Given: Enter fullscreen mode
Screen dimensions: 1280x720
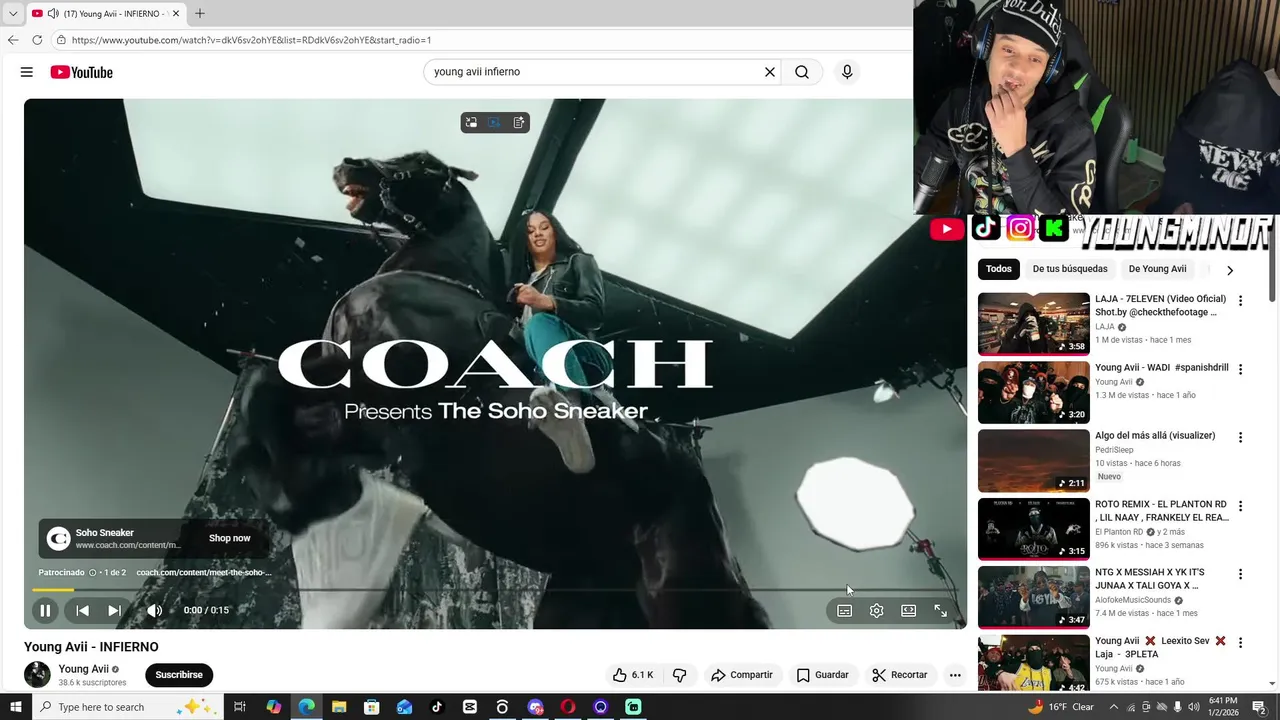Looking at the screenshot, I should point(941,610).
